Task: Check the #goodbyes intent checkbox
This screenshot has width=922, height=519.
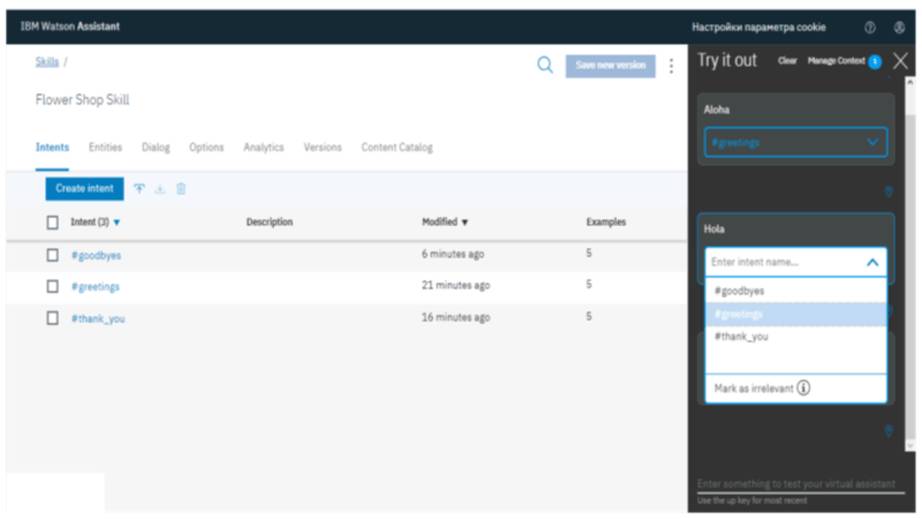Action: [x=53, y=255]
